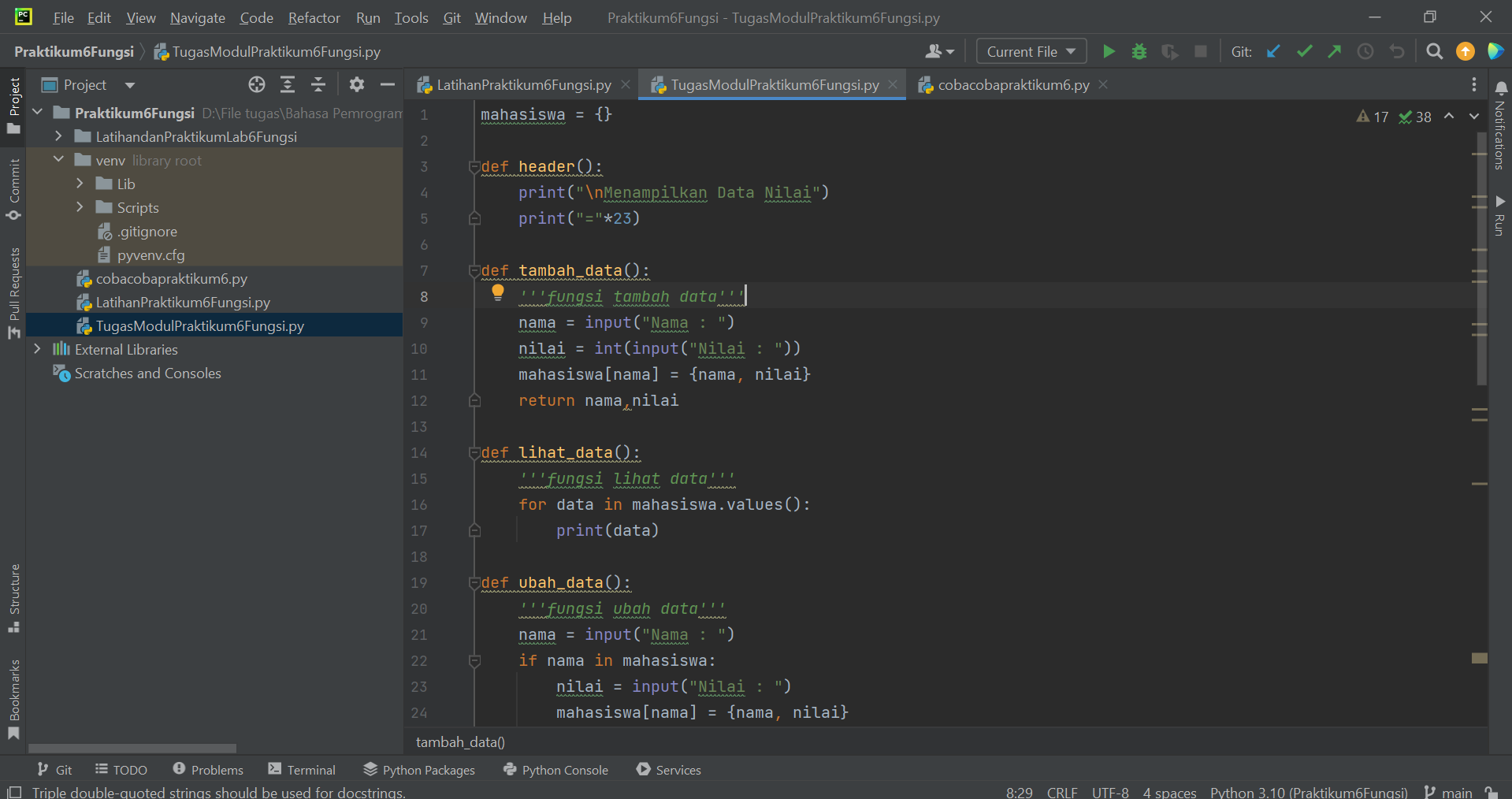The image size is (1512, 799).
Task: Expand all items in Project panel
Action: [288, 85]
